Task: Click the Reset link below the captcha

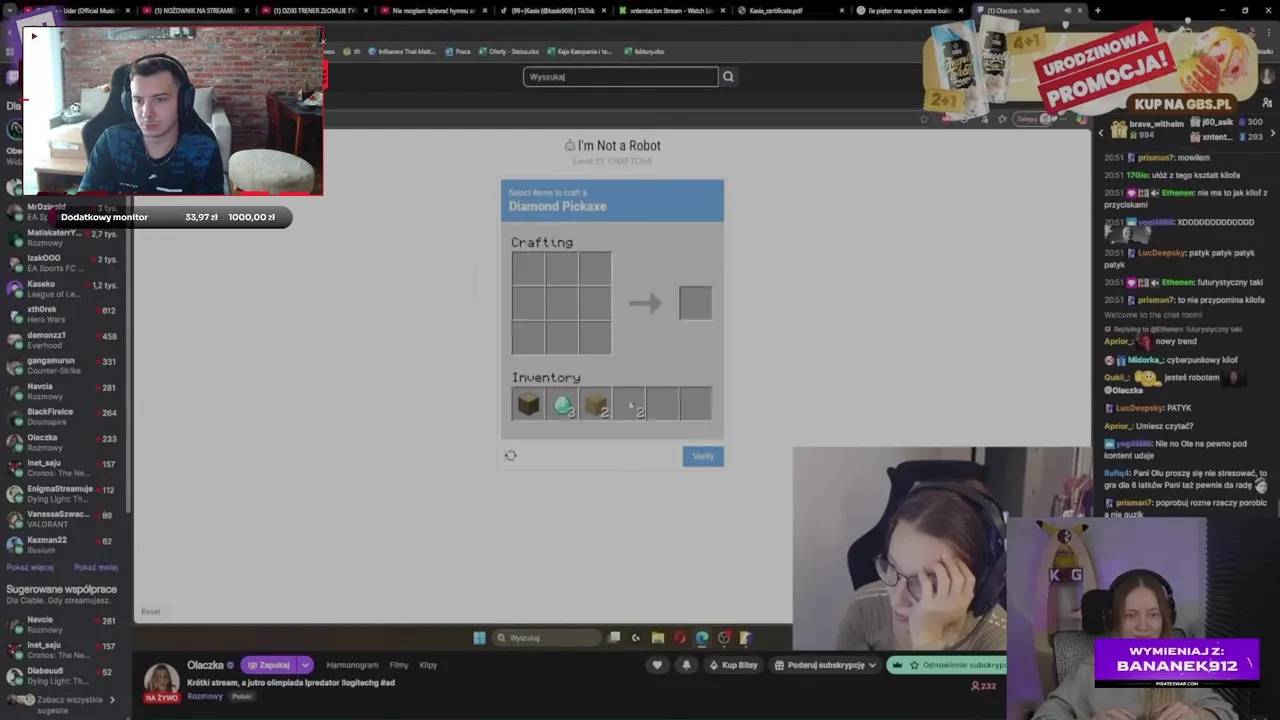Action: point(150,612)
